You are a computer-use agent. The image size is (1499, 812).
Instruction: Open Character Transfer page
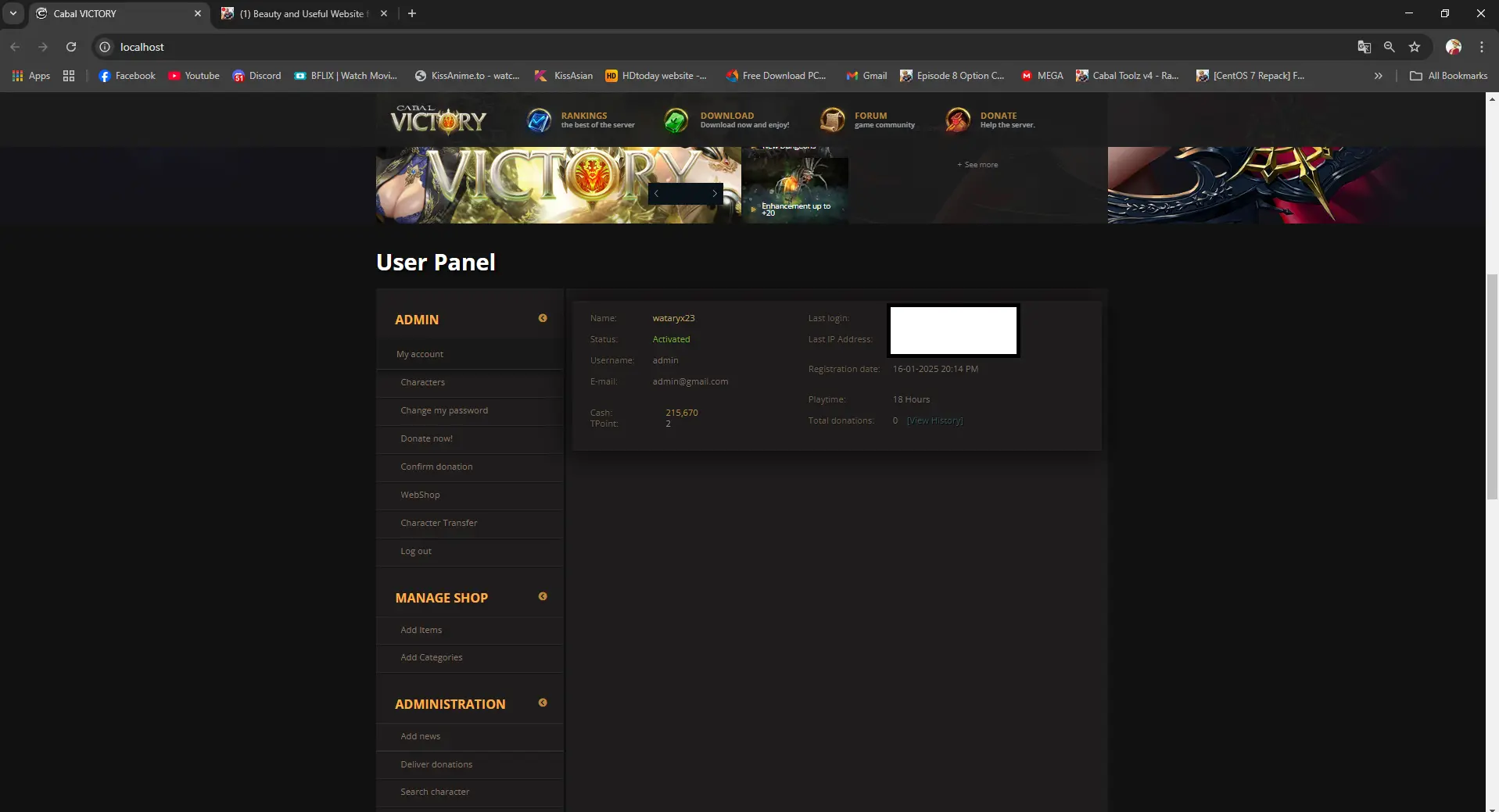439,523
